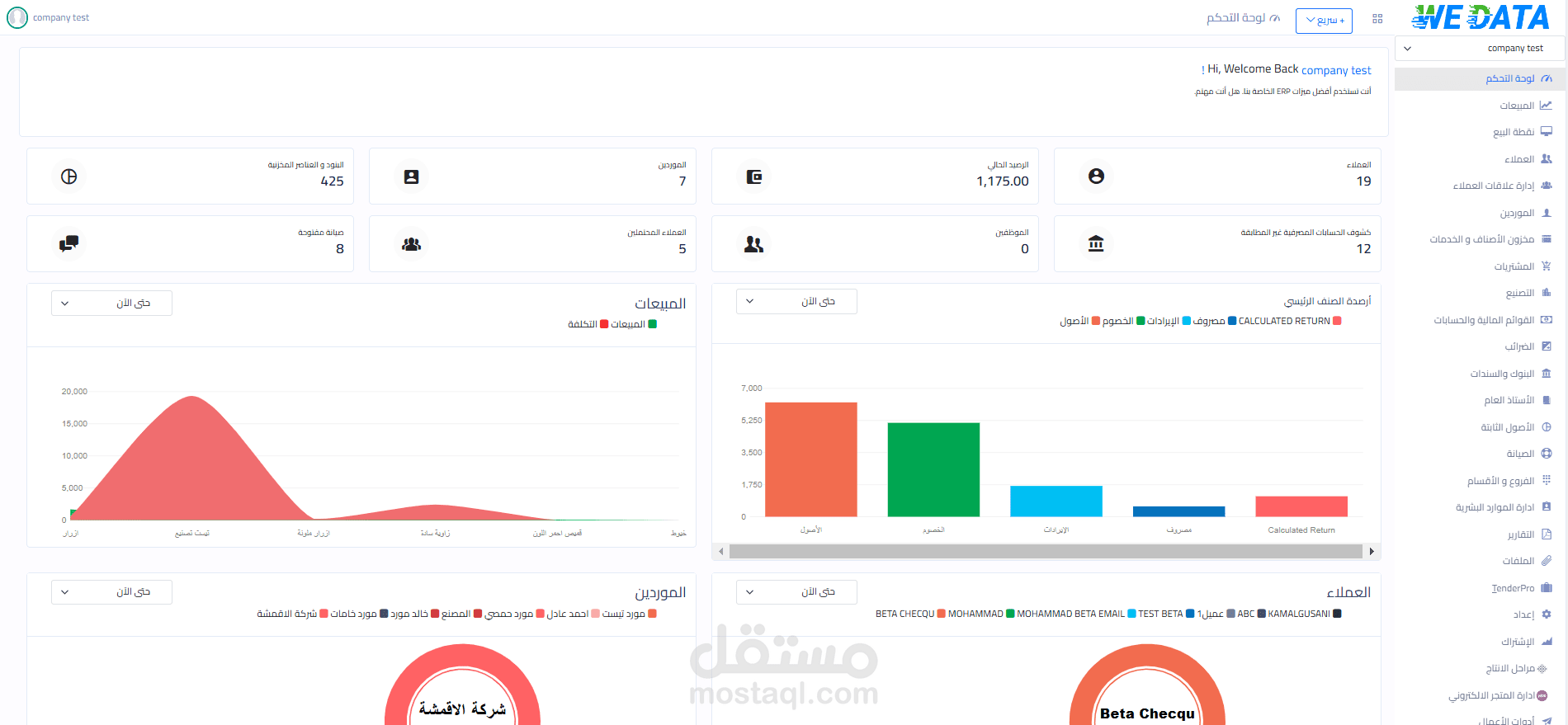1568x725 pixels.
Task: Click the bank icon on كشوف الحسابات card
Action: click(x=1096, y=244)
